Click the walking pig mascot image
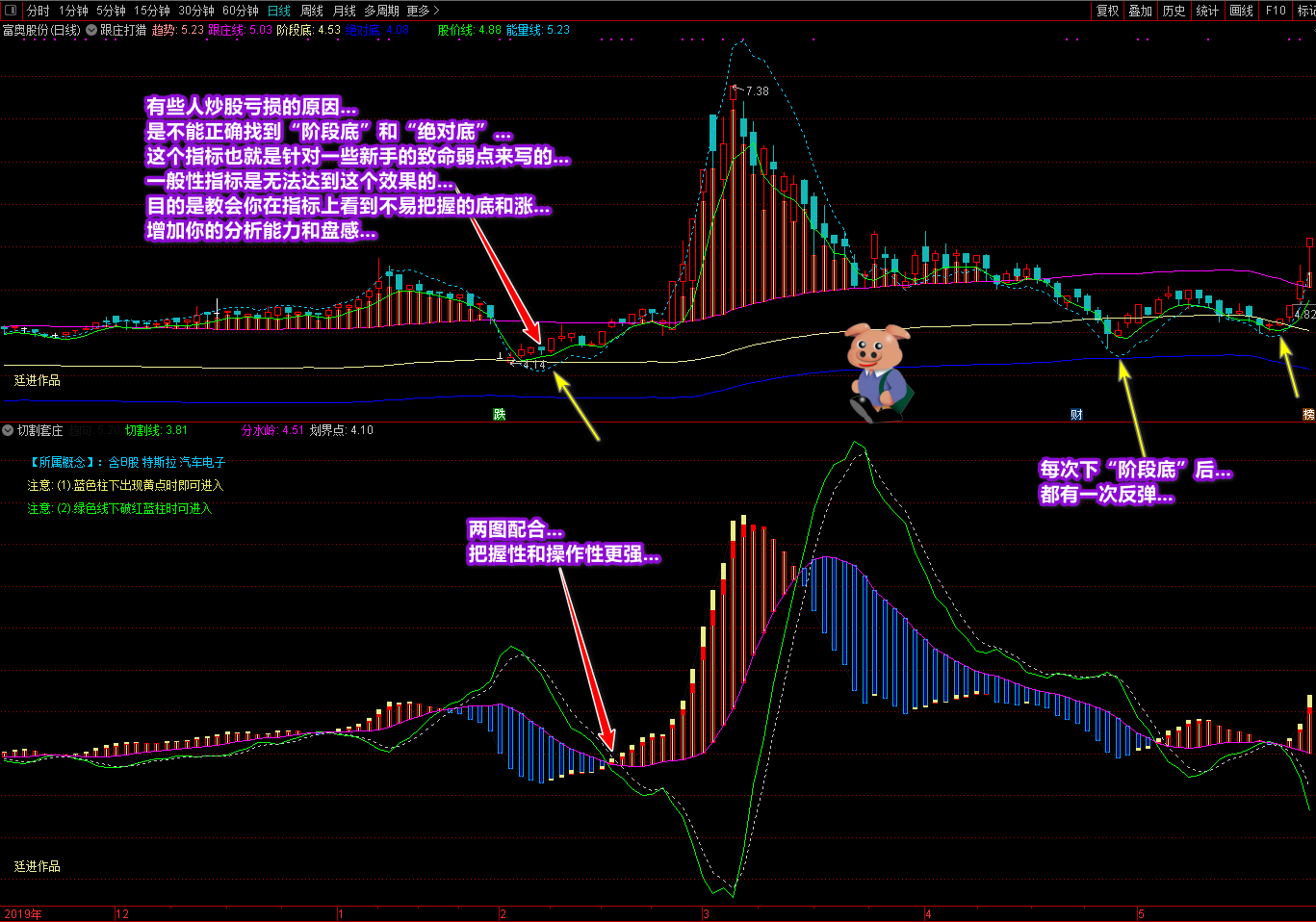The height and width of the screenshot is (922, 1316). pos(877,372)
